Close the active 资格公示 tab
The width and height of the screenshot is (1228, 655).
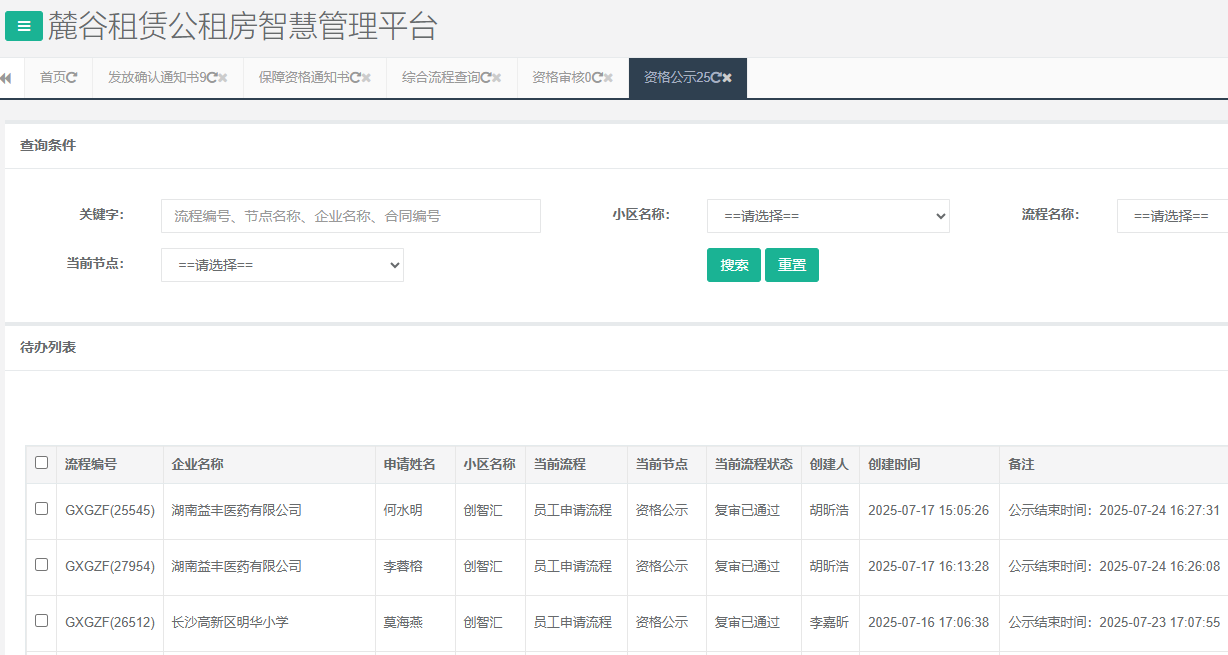[727, 78]
